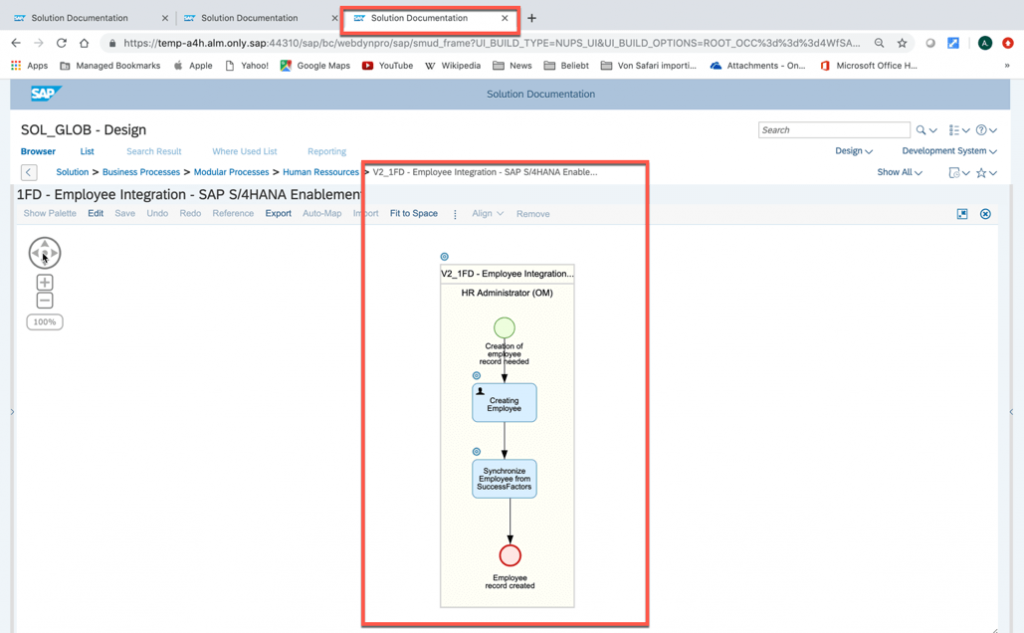Open the YouTube bookmark
1024x633 pixels.
click(387, 65)
